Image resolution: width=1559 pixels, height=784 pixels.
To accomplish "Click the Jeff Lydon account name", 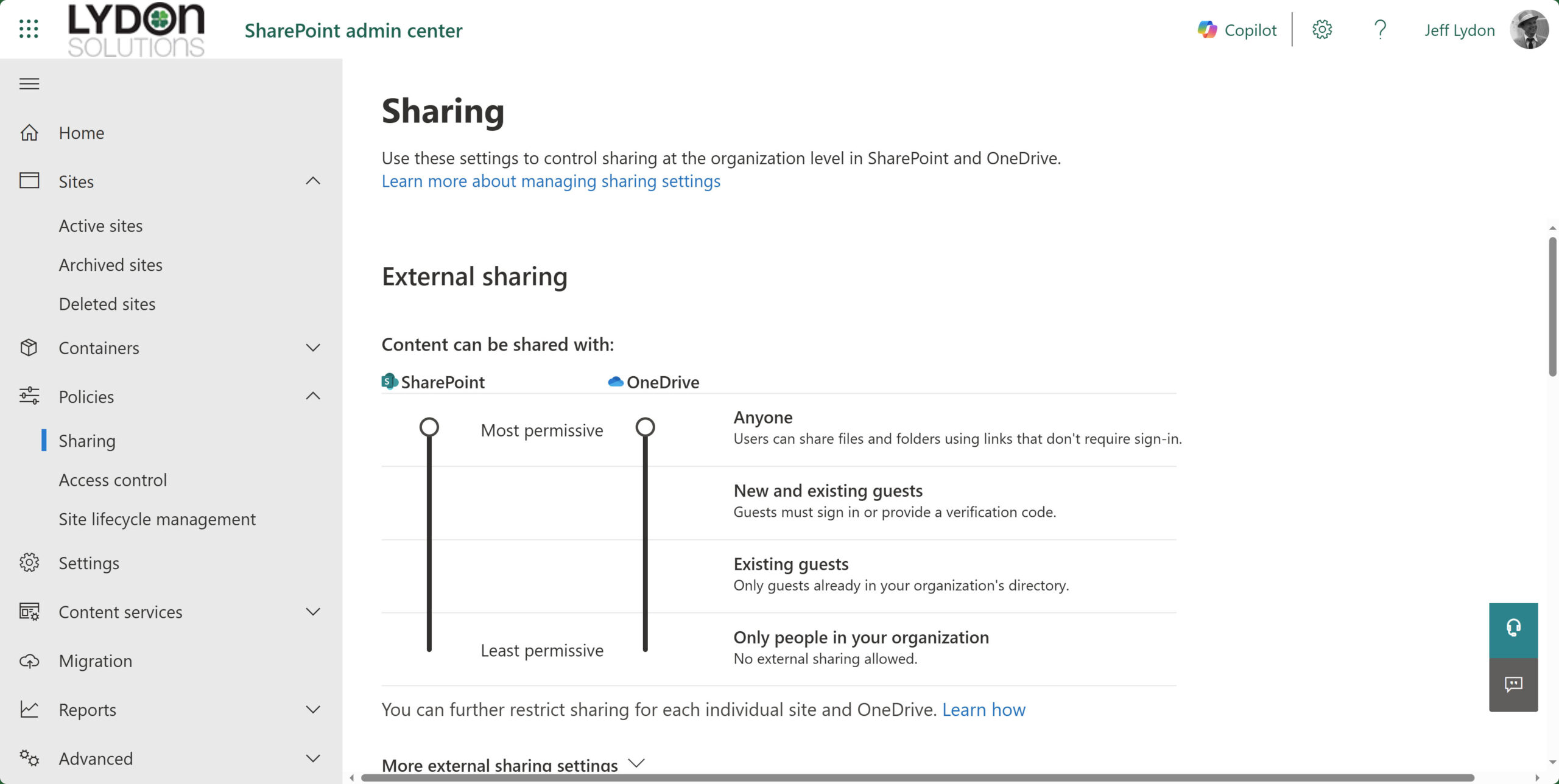I will click(1459, 30).
